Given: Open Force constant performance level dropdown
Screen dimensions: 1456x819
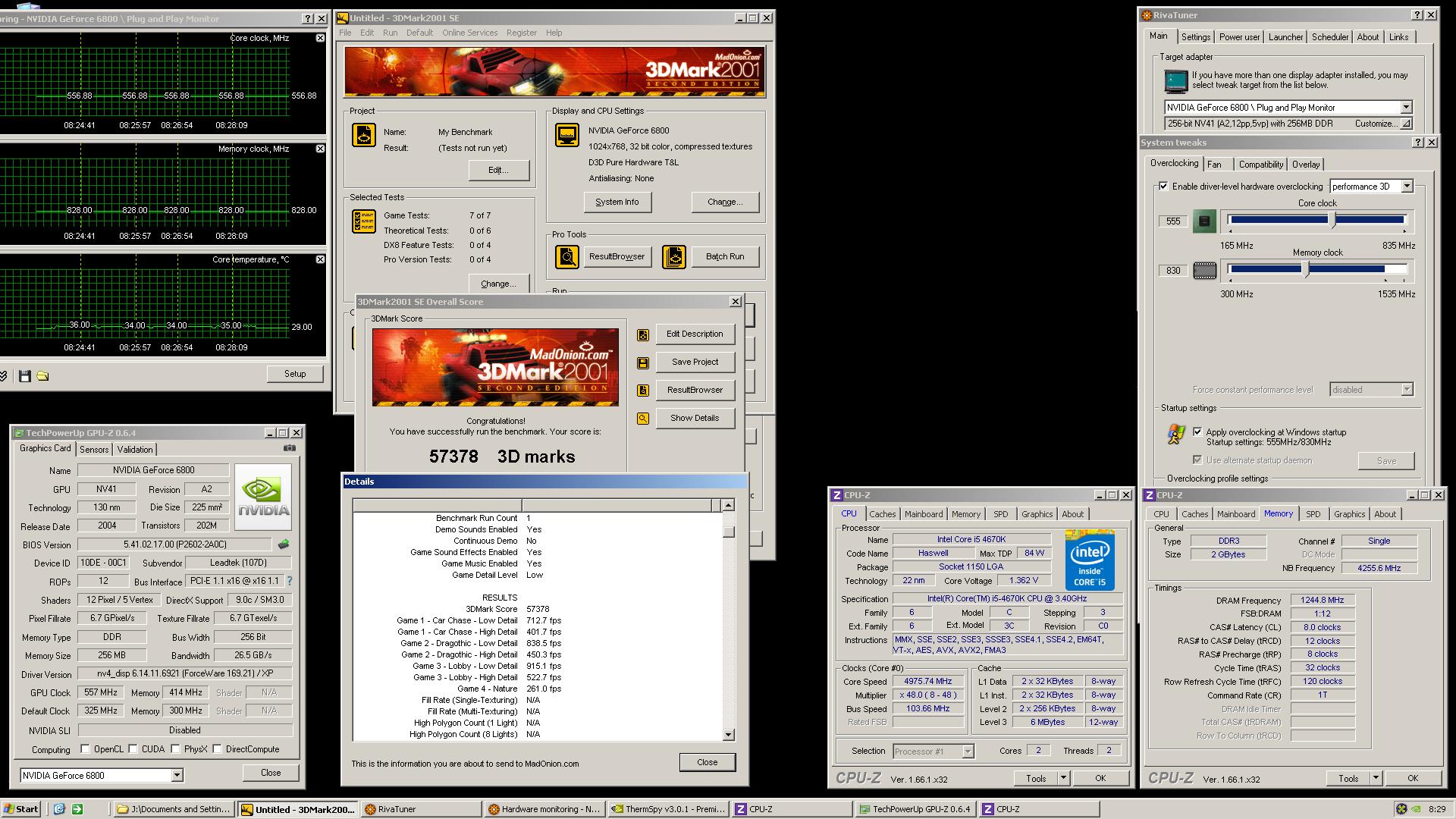Looking at the screenshot, I should (1406, 390).
